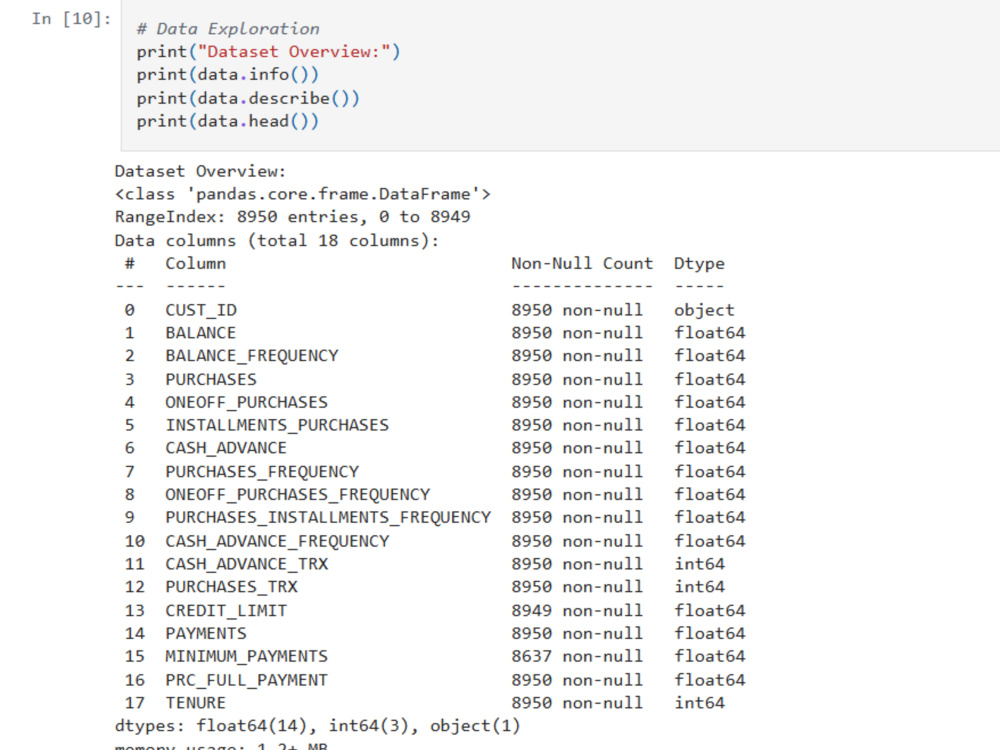Click the print(data.head()) code line
This screenshot has height=750, width=1000.
[228, 121]
